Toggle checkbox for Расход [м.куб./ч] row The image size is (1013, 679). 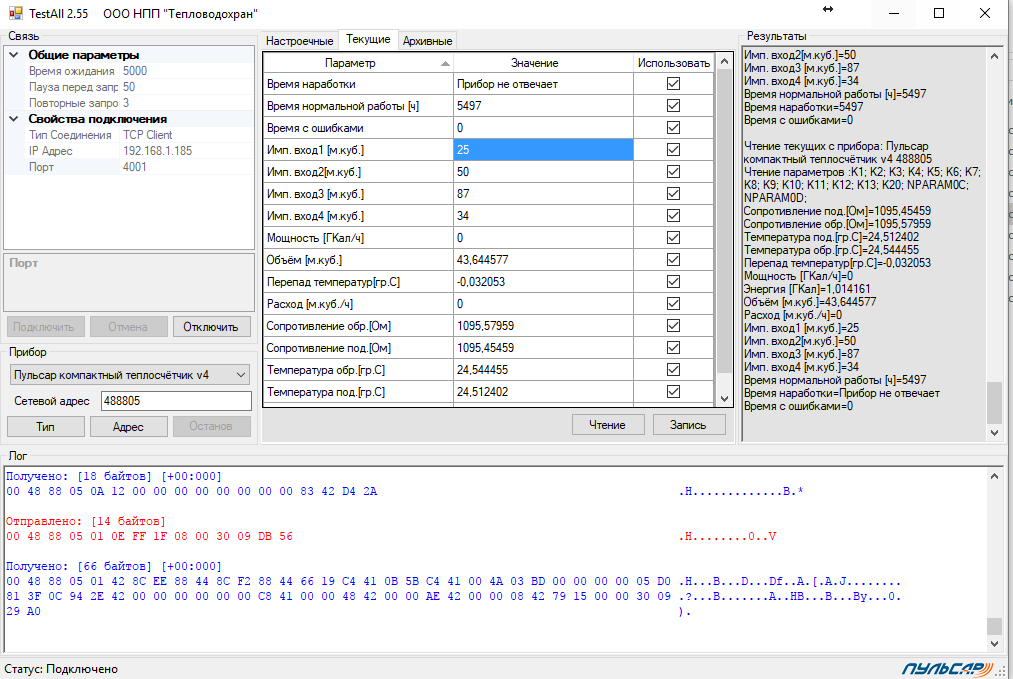pyautogui.click(x=673, y=303)
